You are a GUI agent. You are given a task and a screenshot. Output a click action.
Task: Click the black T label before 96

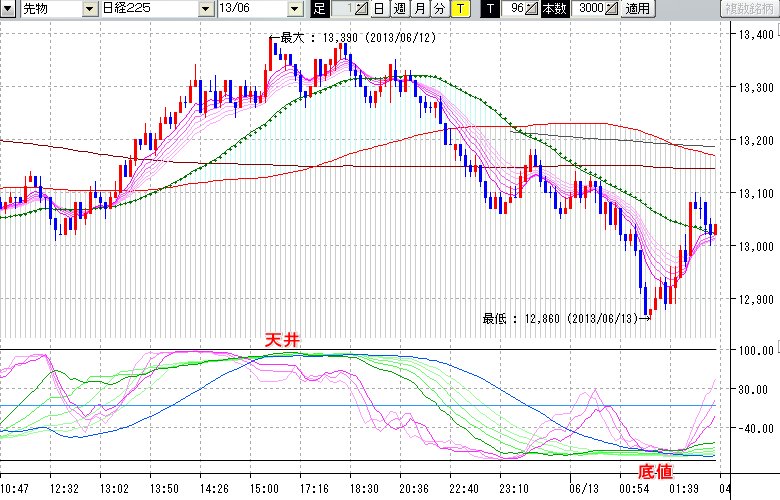pos(490,9)
